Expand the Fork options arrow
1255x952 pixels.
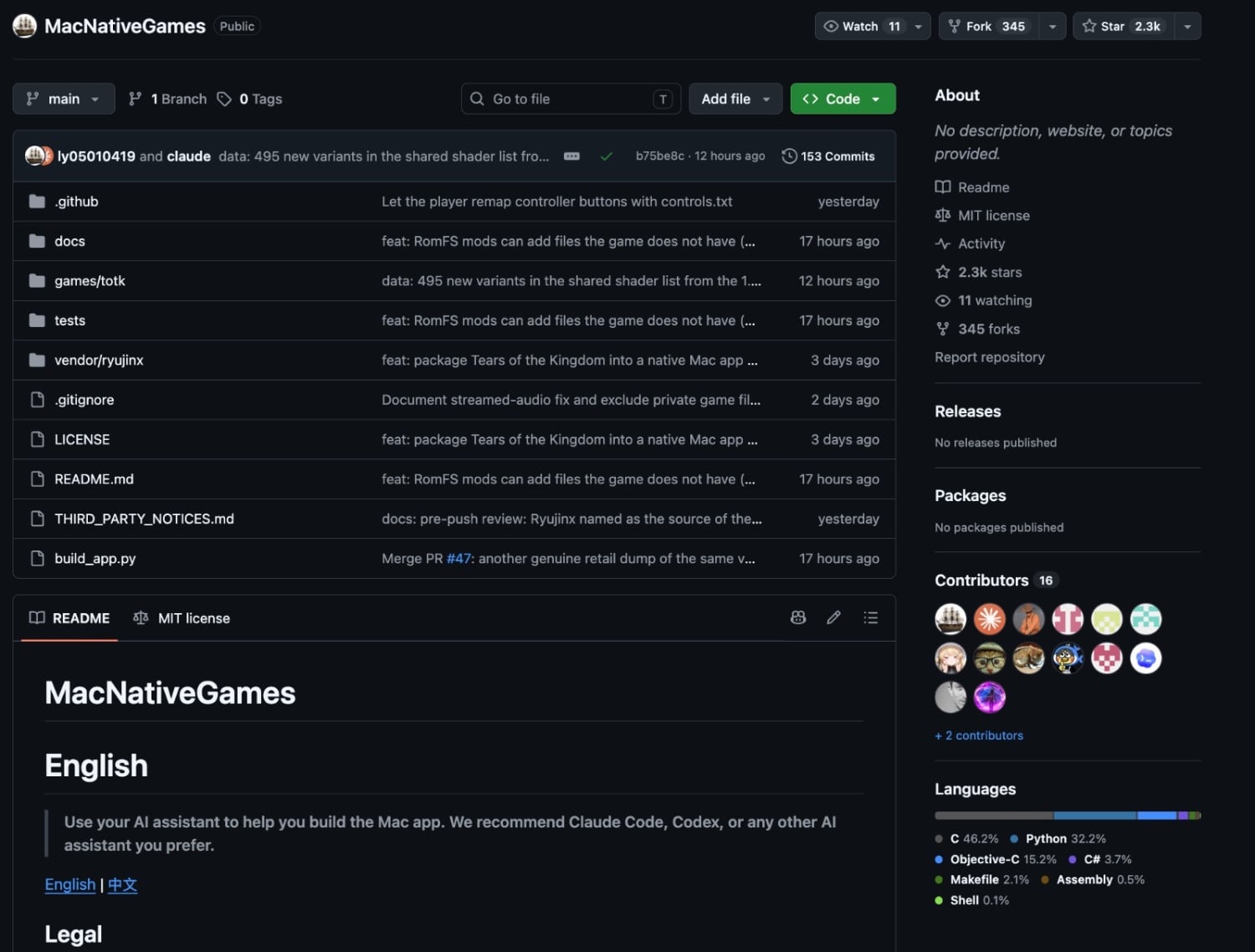1053,26
